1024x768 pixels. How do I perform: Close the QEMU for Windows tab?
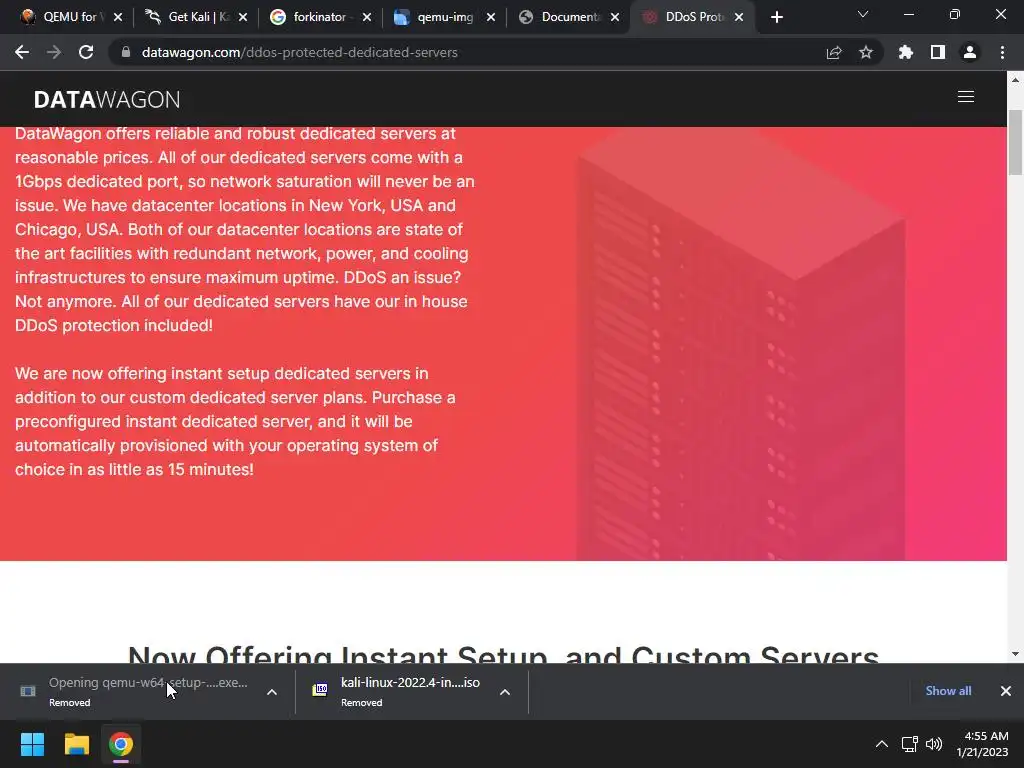click(x=118, y=18)
